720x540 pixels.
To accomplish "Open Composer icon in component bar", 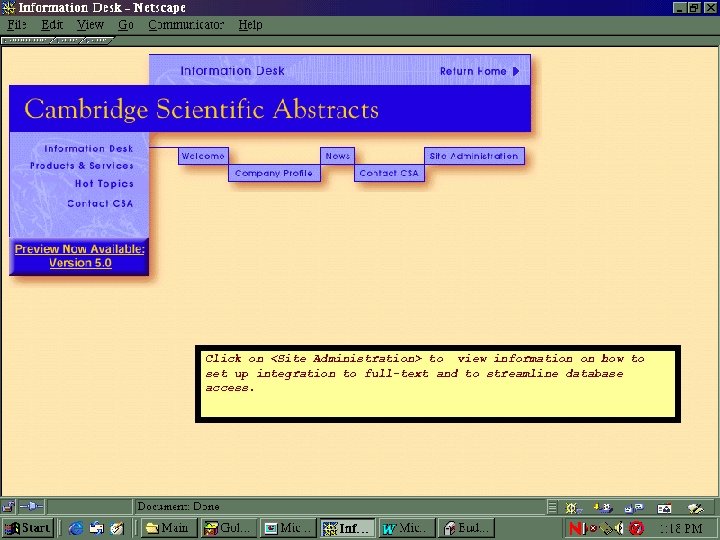I will [695, 507].
